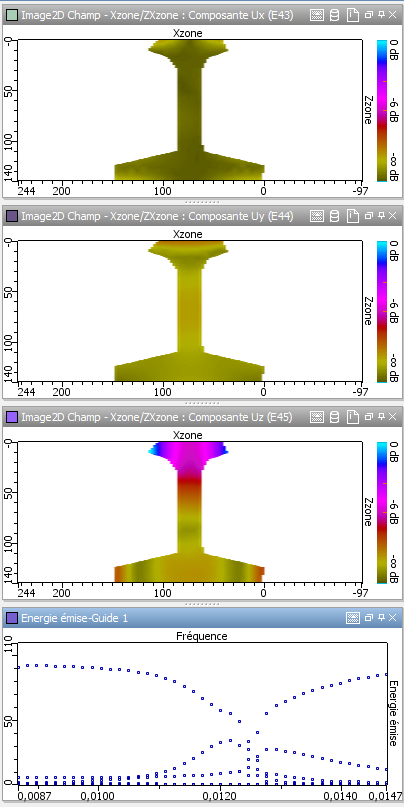Image resolution: width=404 pixels, height=807 pixels.
Task: Click image options icon in Energie émise panel
Action: 353,618
